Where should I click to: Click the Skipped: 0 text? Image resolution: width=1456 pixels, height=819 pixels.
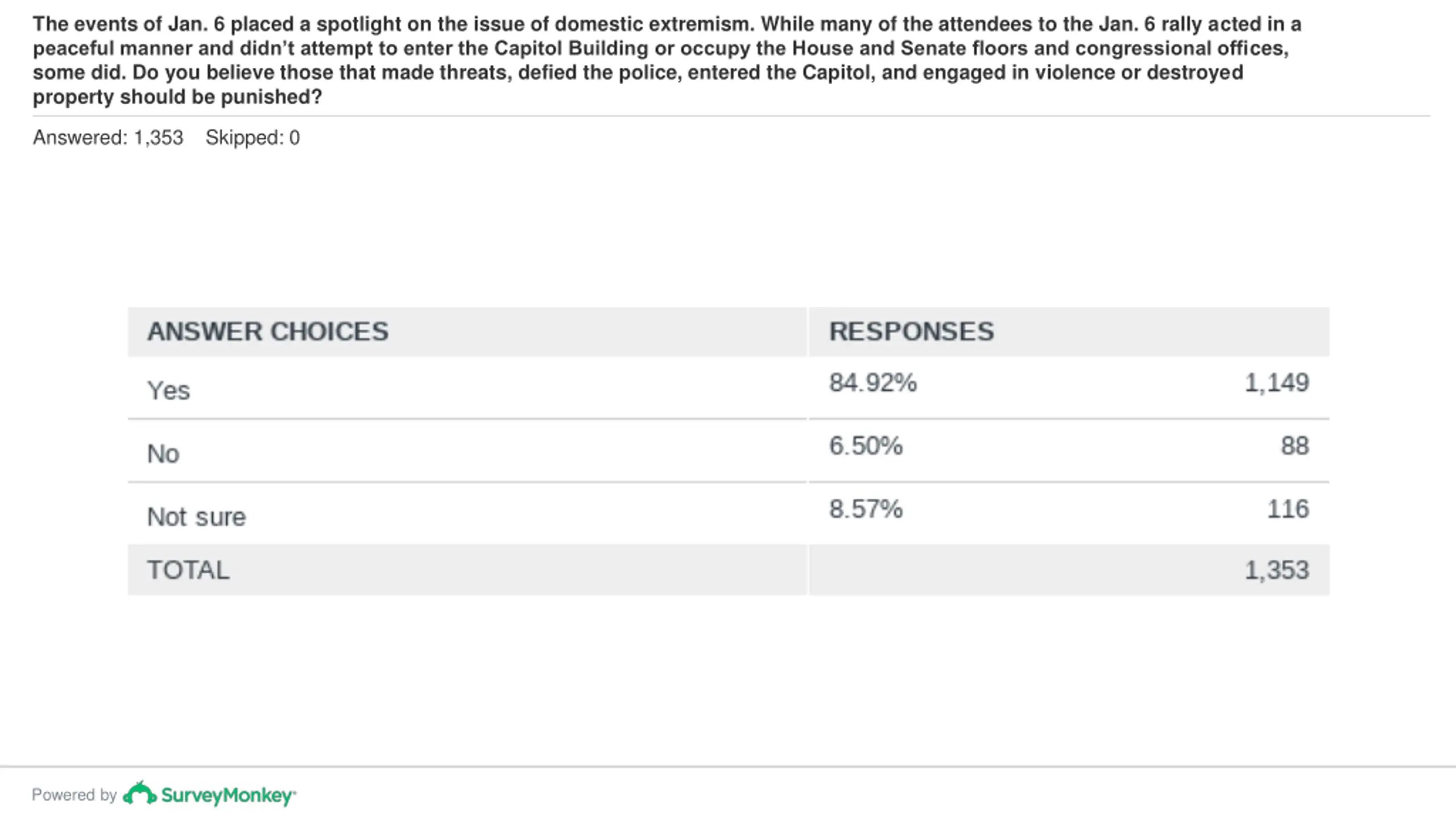[x=253, y=138]
